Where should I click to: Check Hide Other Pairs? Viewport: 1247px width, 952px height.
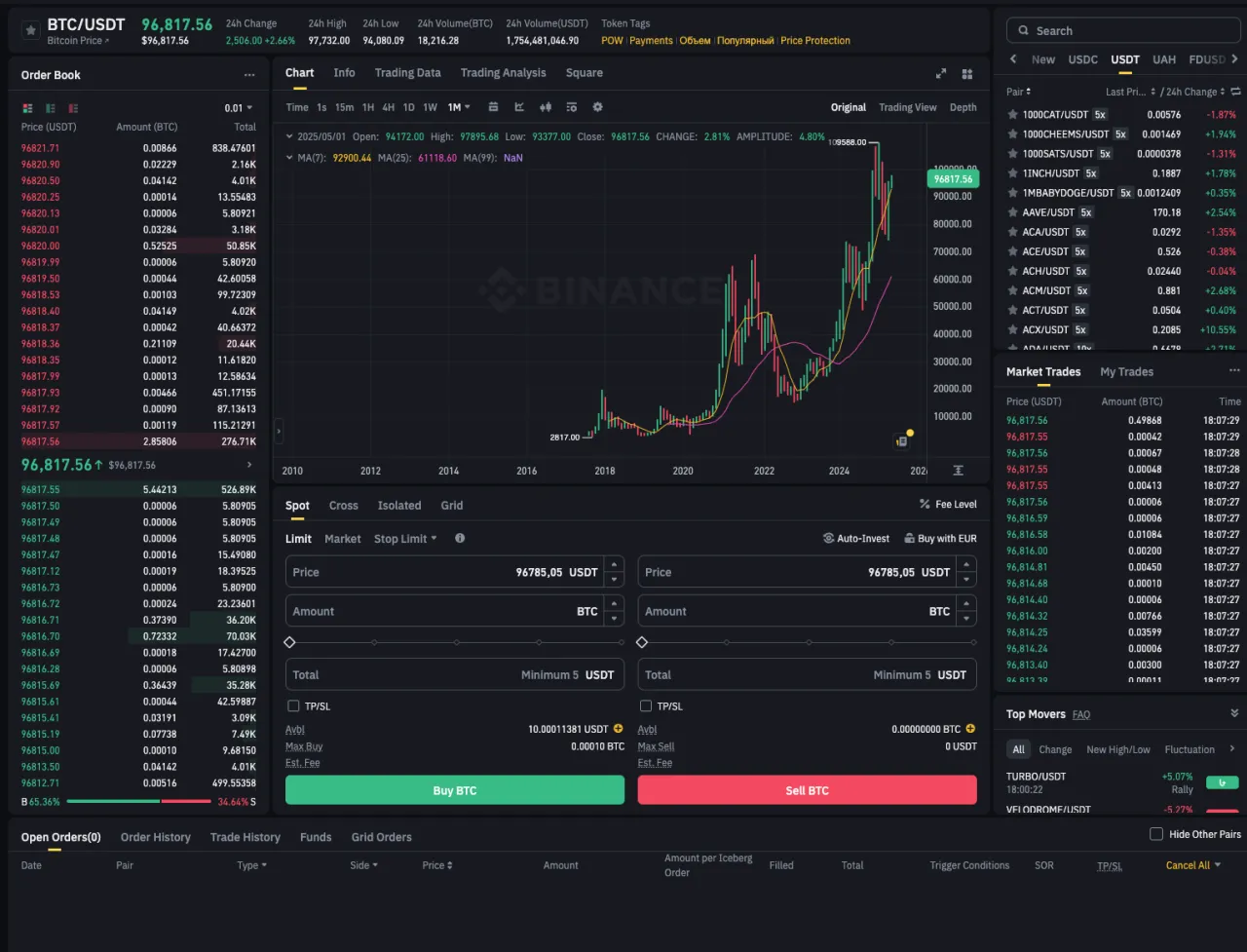point(1156,834)
